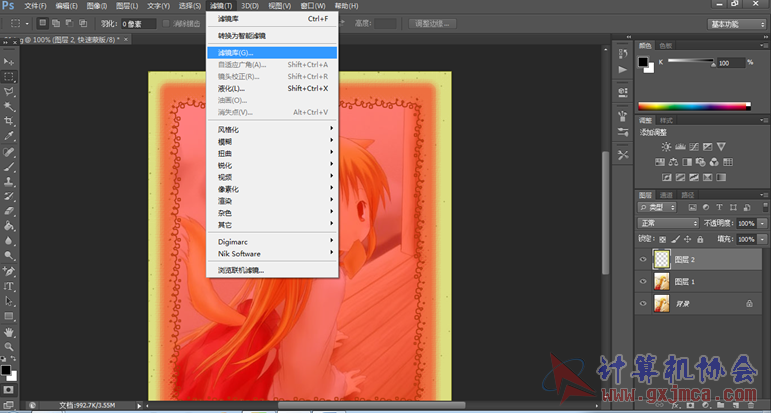Open marquee tool preset picker arrow
Screen dimensions: 772x413
[27, 24]
